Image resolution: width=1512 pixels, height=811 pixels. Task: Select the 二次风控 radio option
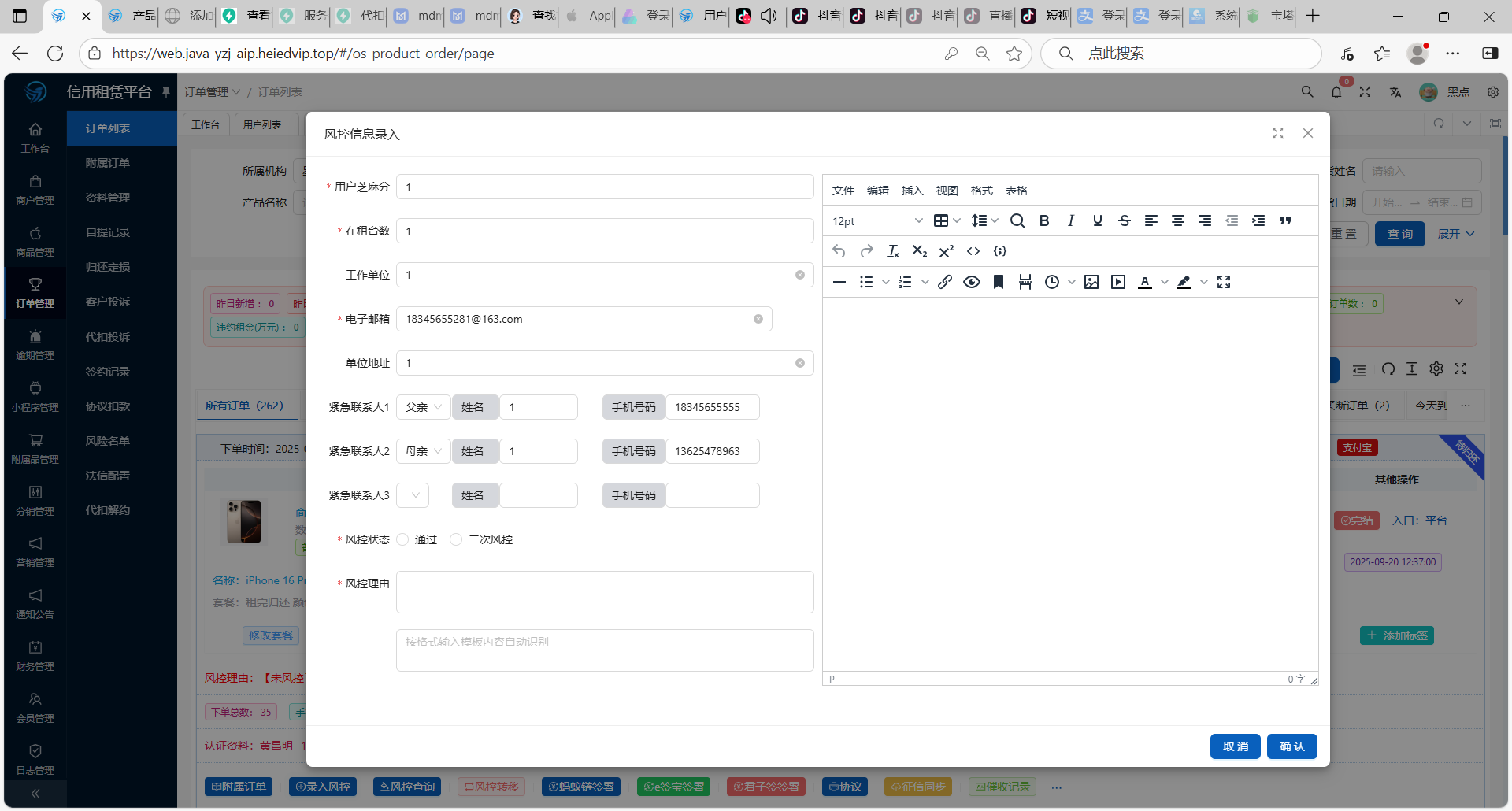click(x=456, y=539)
